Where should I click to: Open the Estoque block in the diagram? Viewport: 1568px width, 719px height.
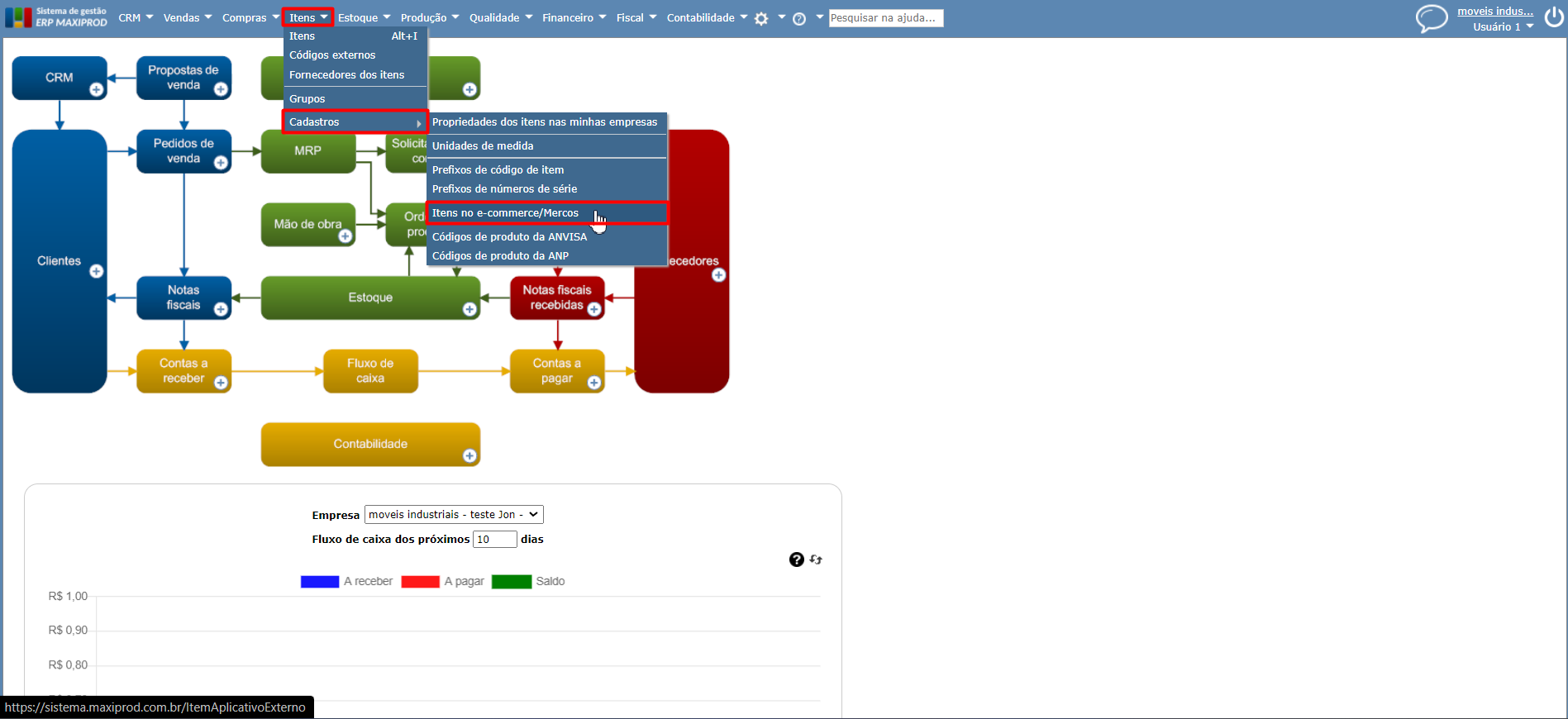tap(370, 298)
